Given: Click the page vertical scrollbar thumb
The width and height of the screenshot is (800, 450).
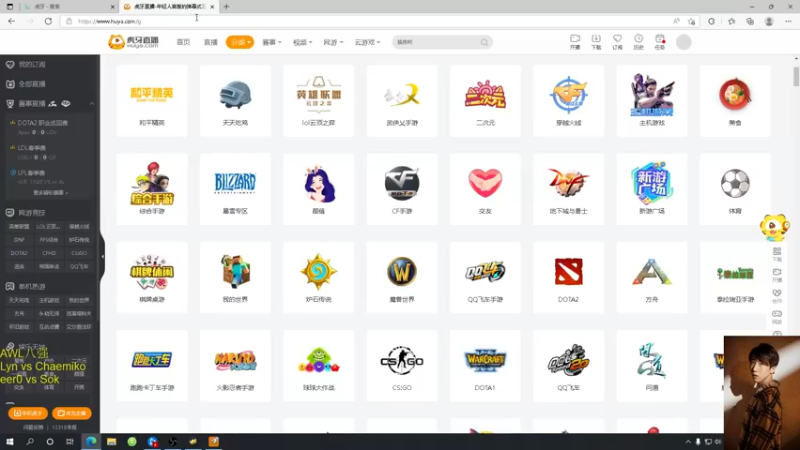Looking at the screenshot, I should click(x=796, y=76).
